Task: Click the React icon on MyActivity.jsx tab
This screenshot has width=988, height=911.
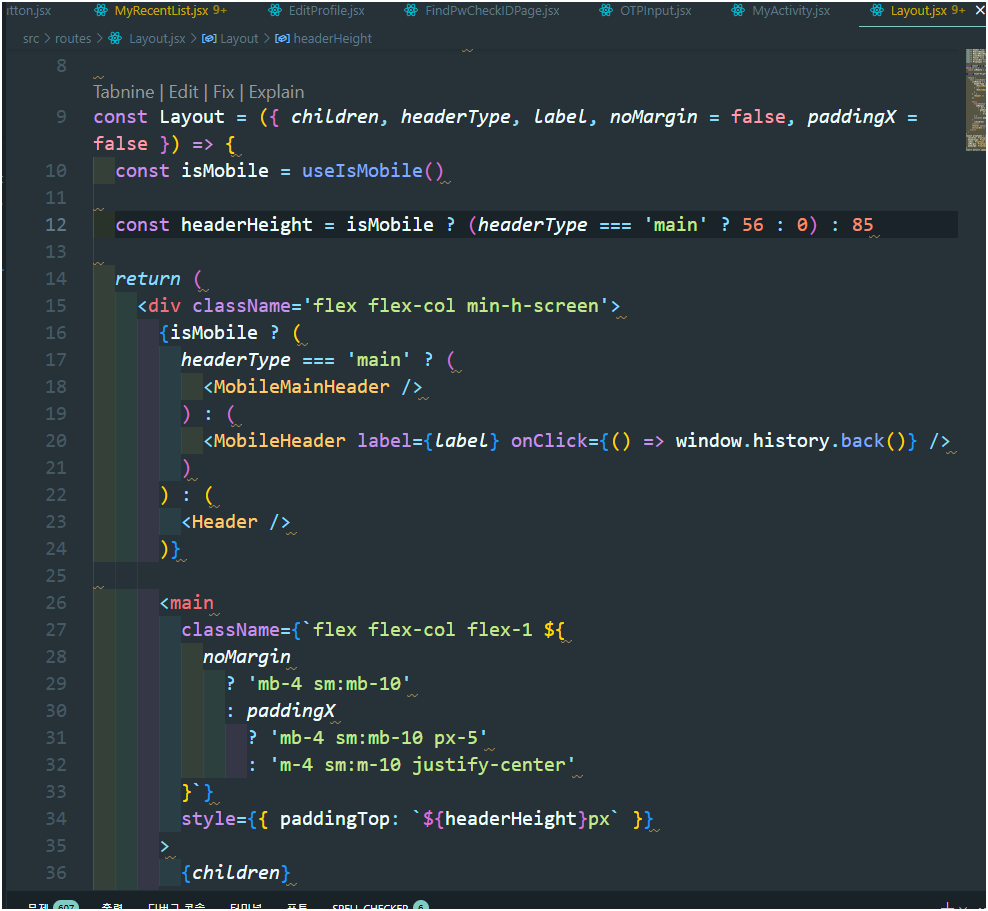Action: tap(738, 11)
